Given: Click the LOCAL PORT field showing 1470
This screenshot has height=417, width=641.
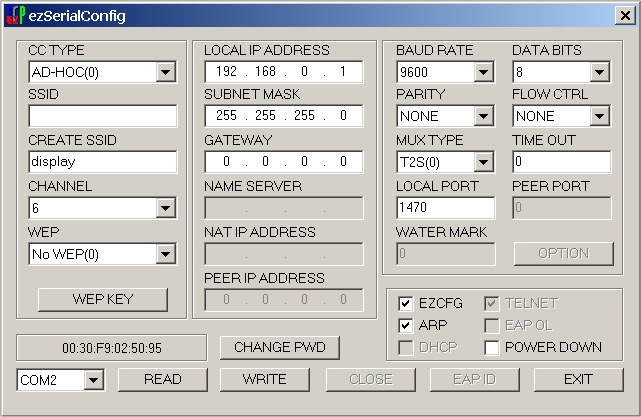Looking at the screenshot, I should coord(446,208).
